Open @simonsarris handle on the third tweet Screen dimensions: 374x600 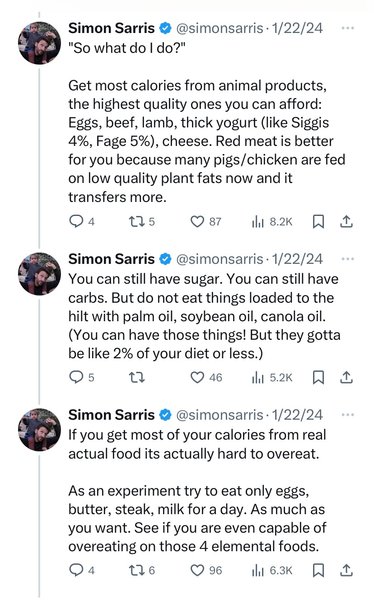tap(220, 415)
